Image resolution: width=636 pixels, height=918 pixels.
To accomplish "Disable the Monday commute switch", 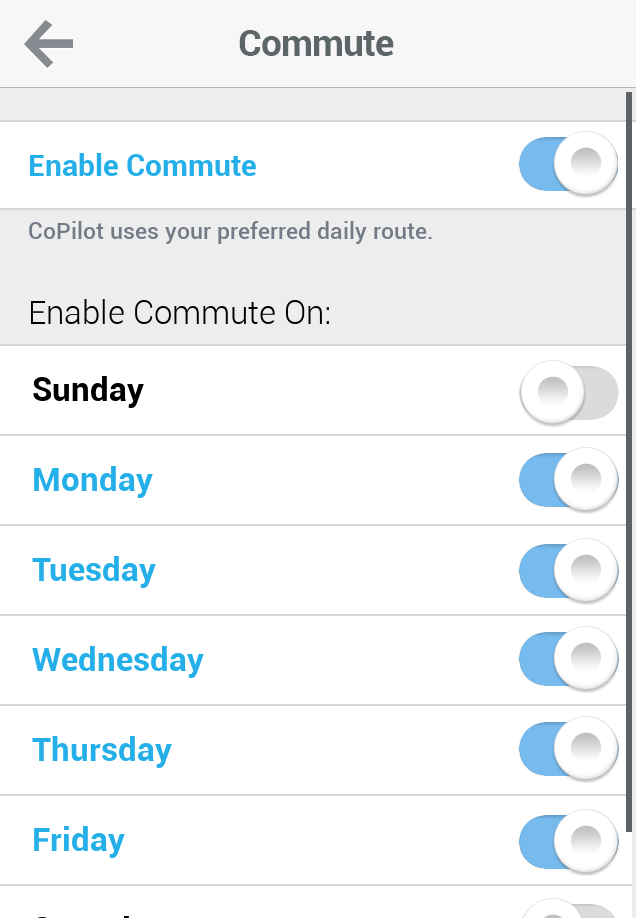I will [x=568, y=481].
